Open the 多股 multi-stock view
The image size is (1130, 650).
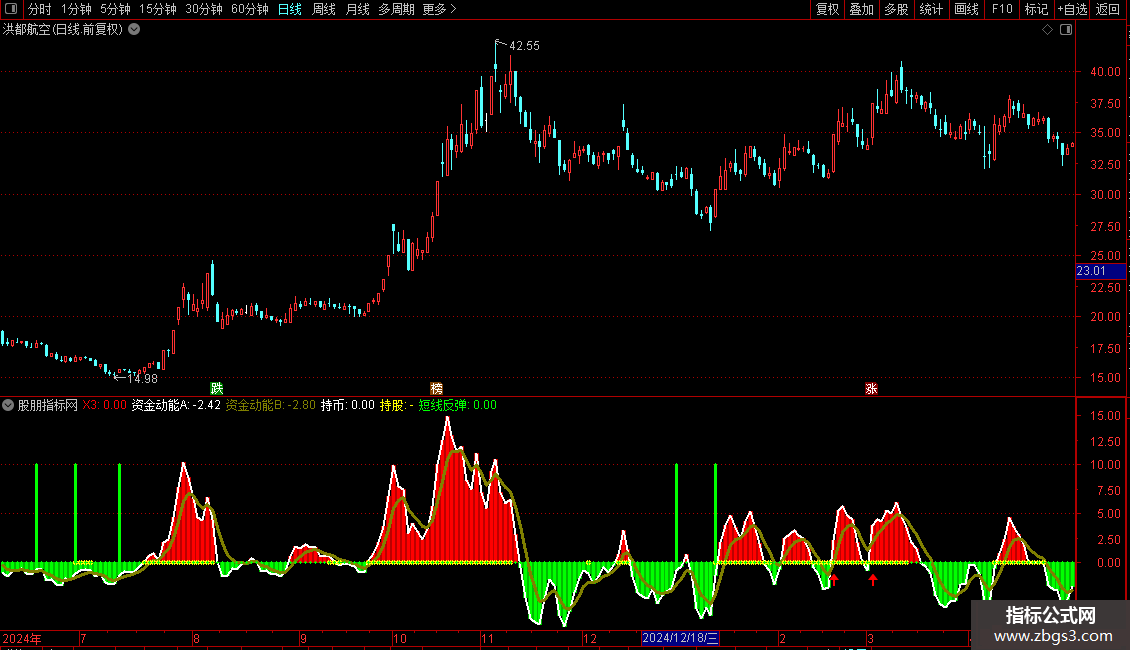(897, 9)
